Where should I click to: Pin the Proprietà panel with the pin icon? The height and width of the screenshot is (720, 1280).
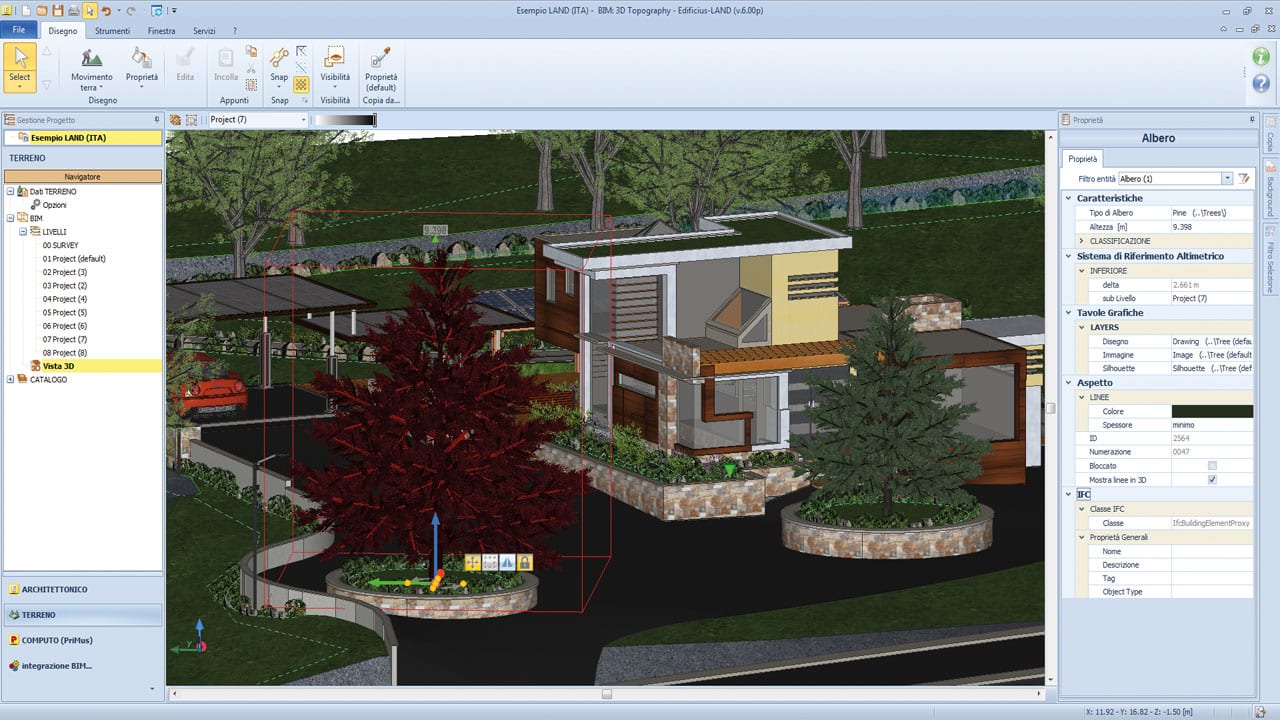(x=1251, y=119)
